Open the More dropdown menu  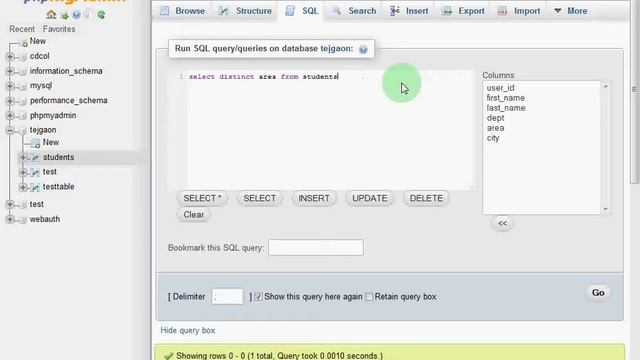pyautogui.click(x=571, y=11)
